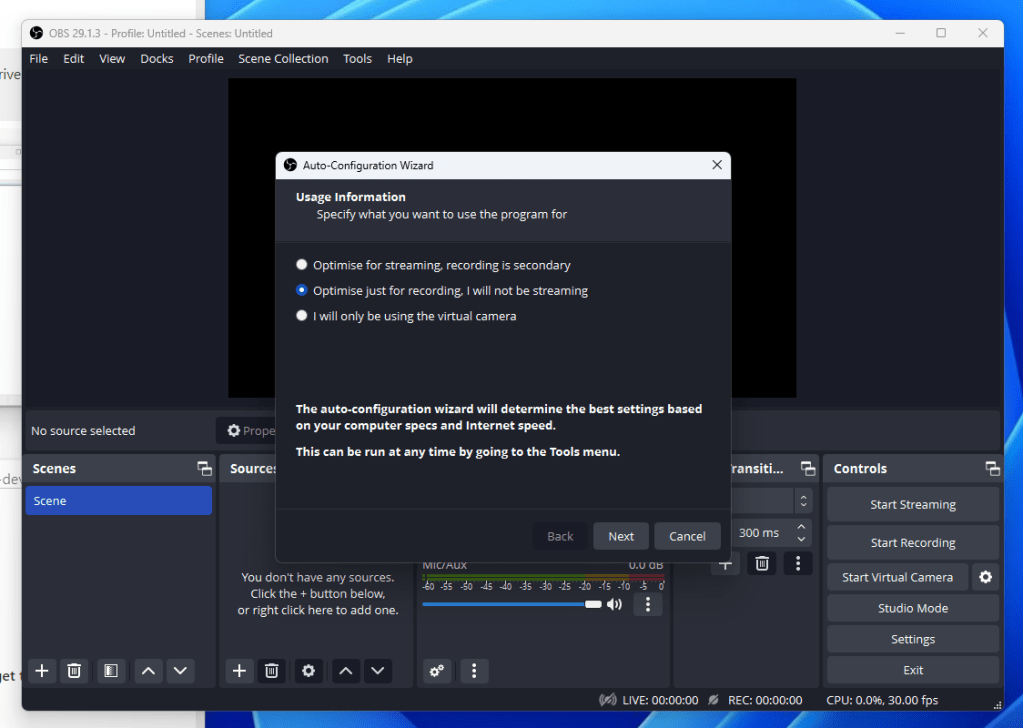The width and height of the screenshot is (1023, 728).
Task: Start the Virtual Camera
Action: (x=897, y=577)
